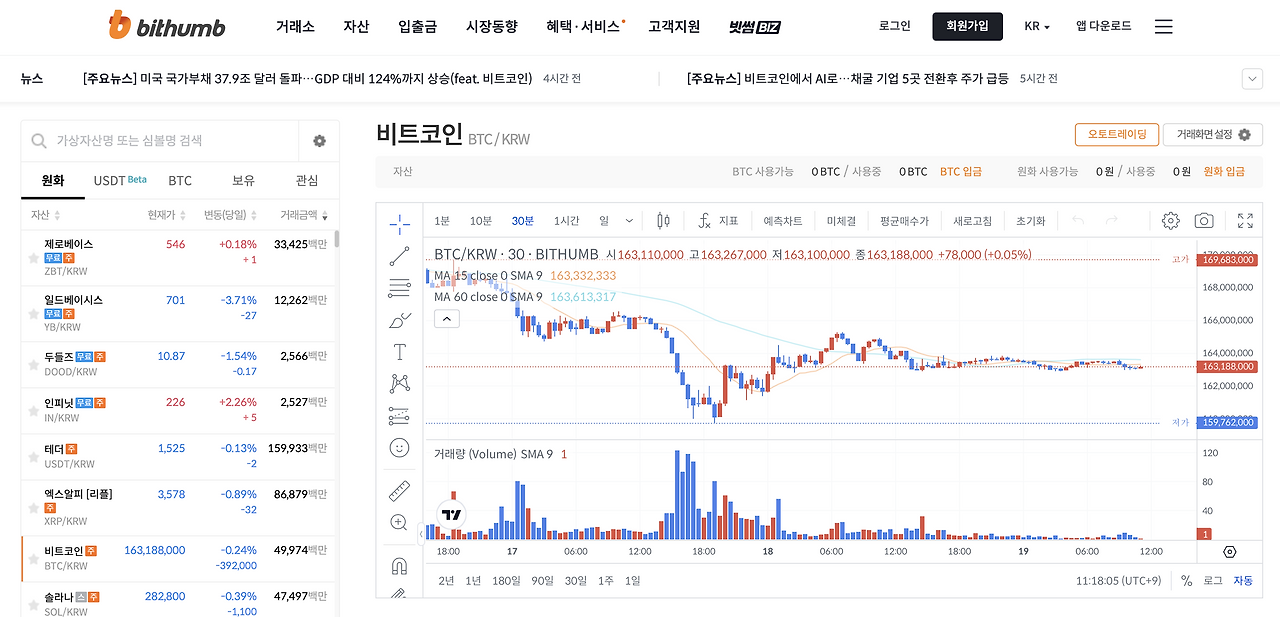Expand the news banner chevron
This screenshot has width=1280, height=617.
pos(1252,78)
